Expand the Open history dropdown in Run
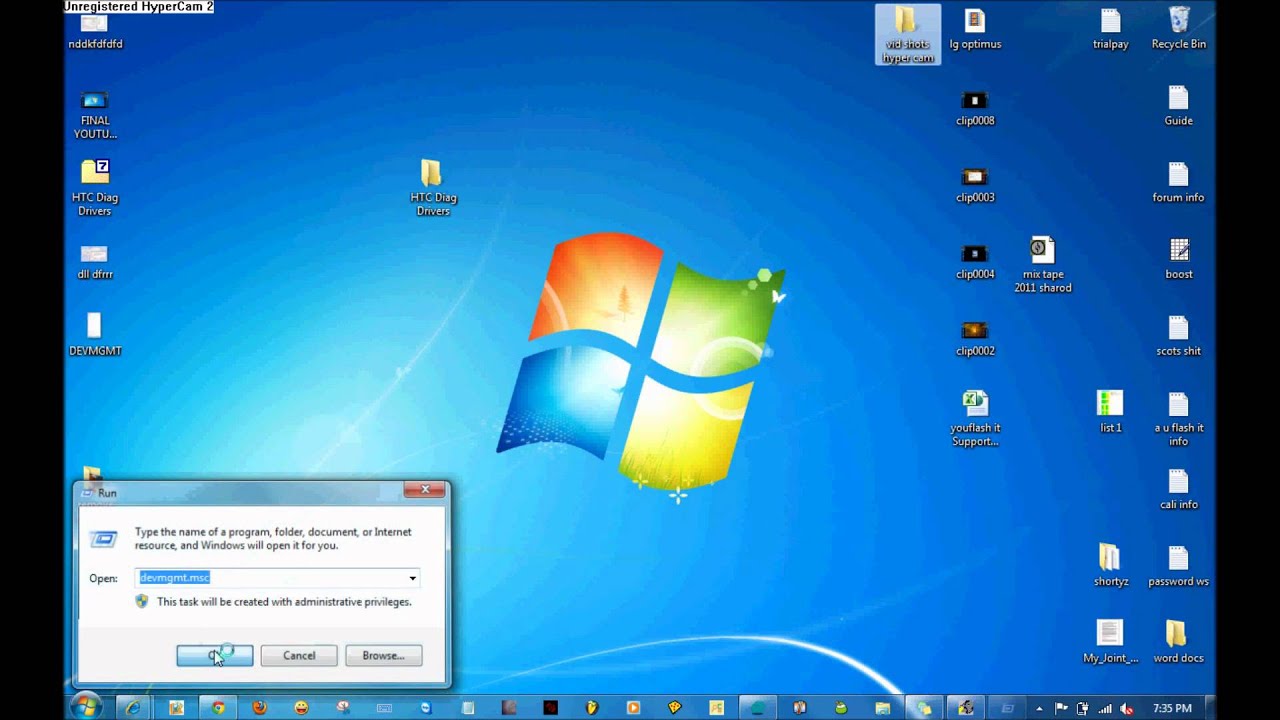 412,578
